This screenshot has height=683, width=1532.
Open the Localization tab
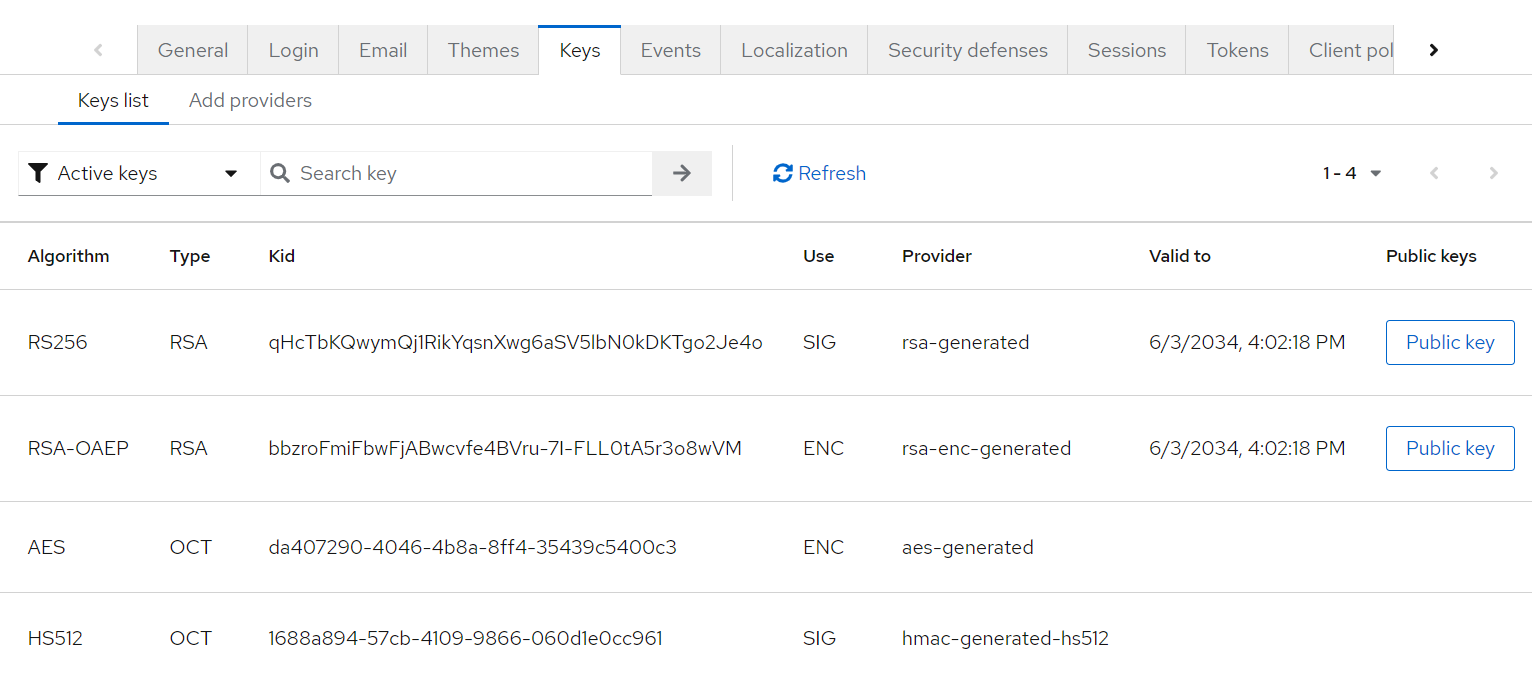pyautogui.click(x=794, y=51)
